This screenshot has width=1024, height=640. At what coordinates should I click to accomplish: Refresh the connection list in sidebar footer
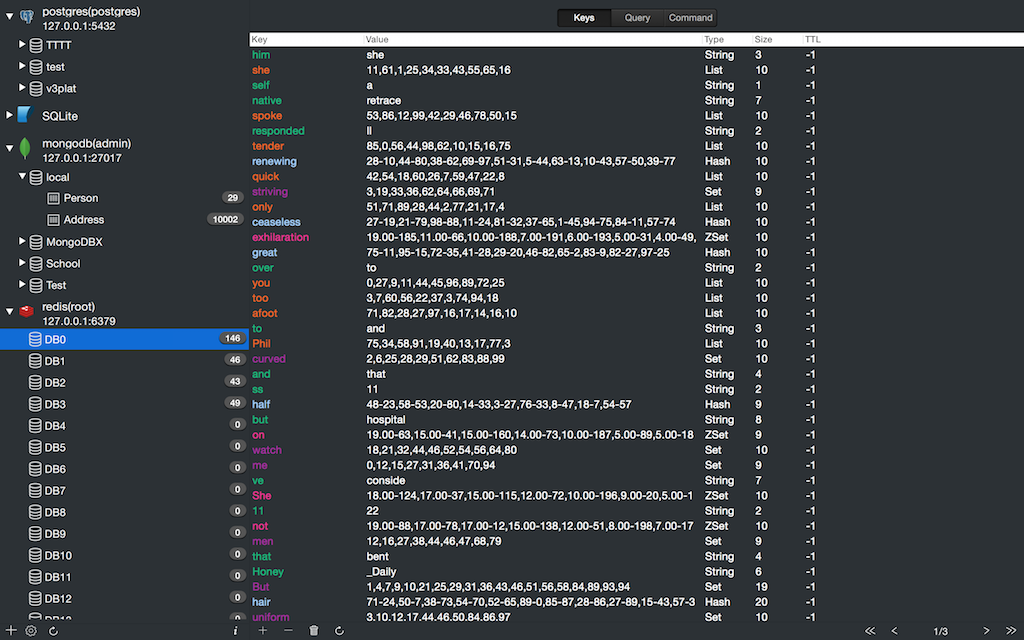[53, 631]
